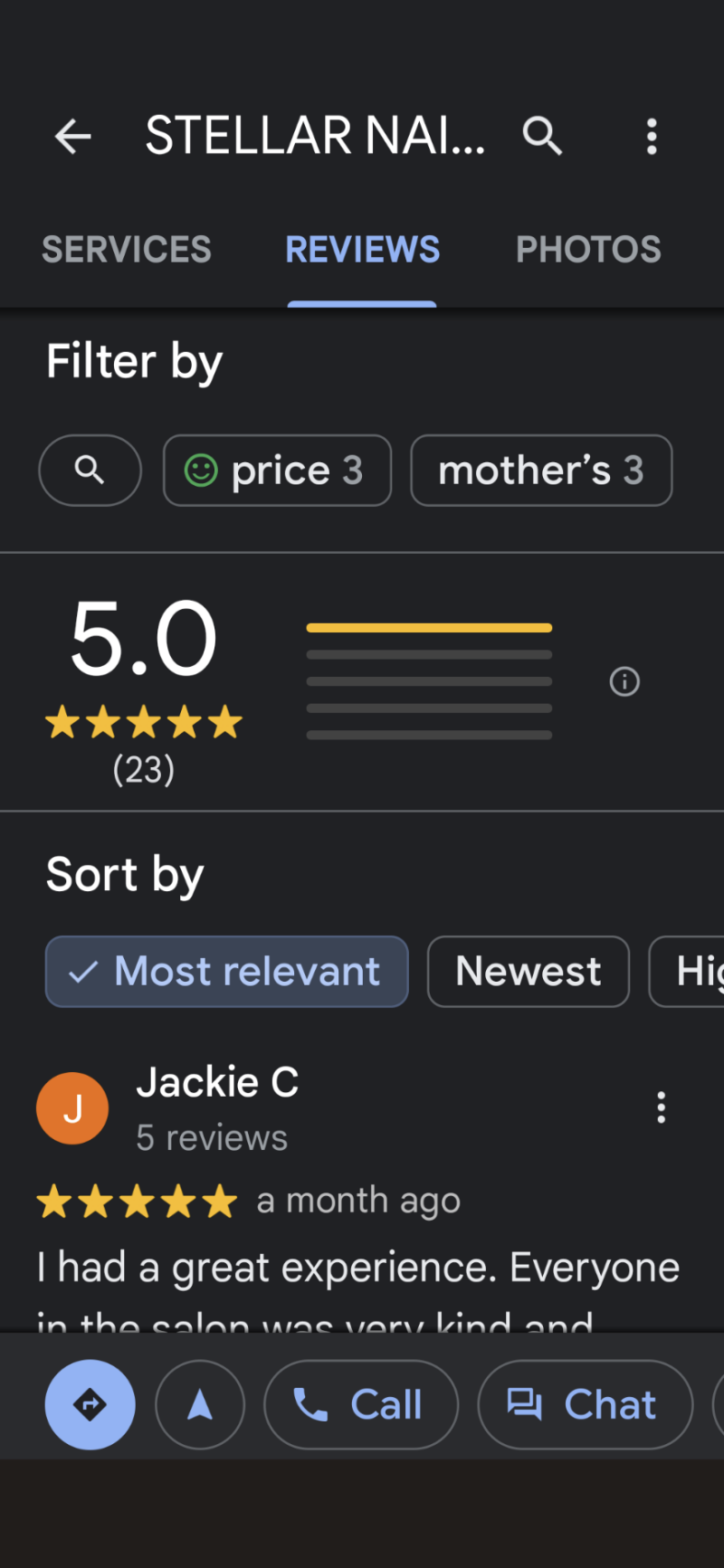Image resolution: width=724 pixels, height=1568 pixels.
Task: Open Chat with the business
Action: (x=585, y=1405)
